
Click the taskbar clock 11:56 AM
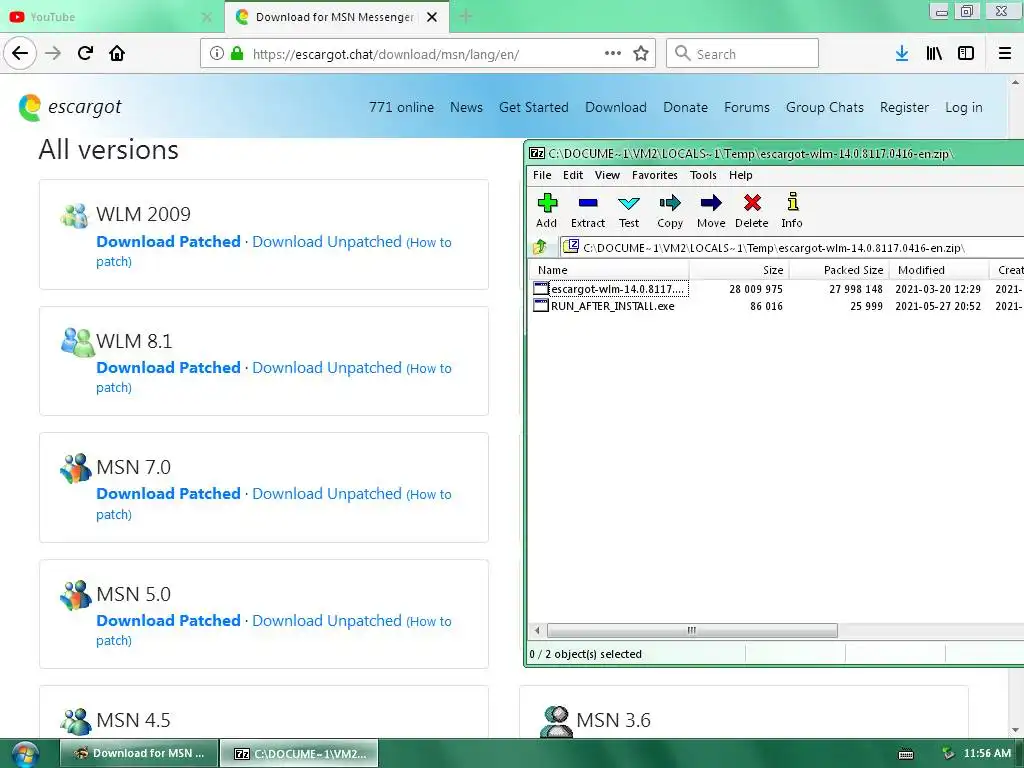(987, 753)
